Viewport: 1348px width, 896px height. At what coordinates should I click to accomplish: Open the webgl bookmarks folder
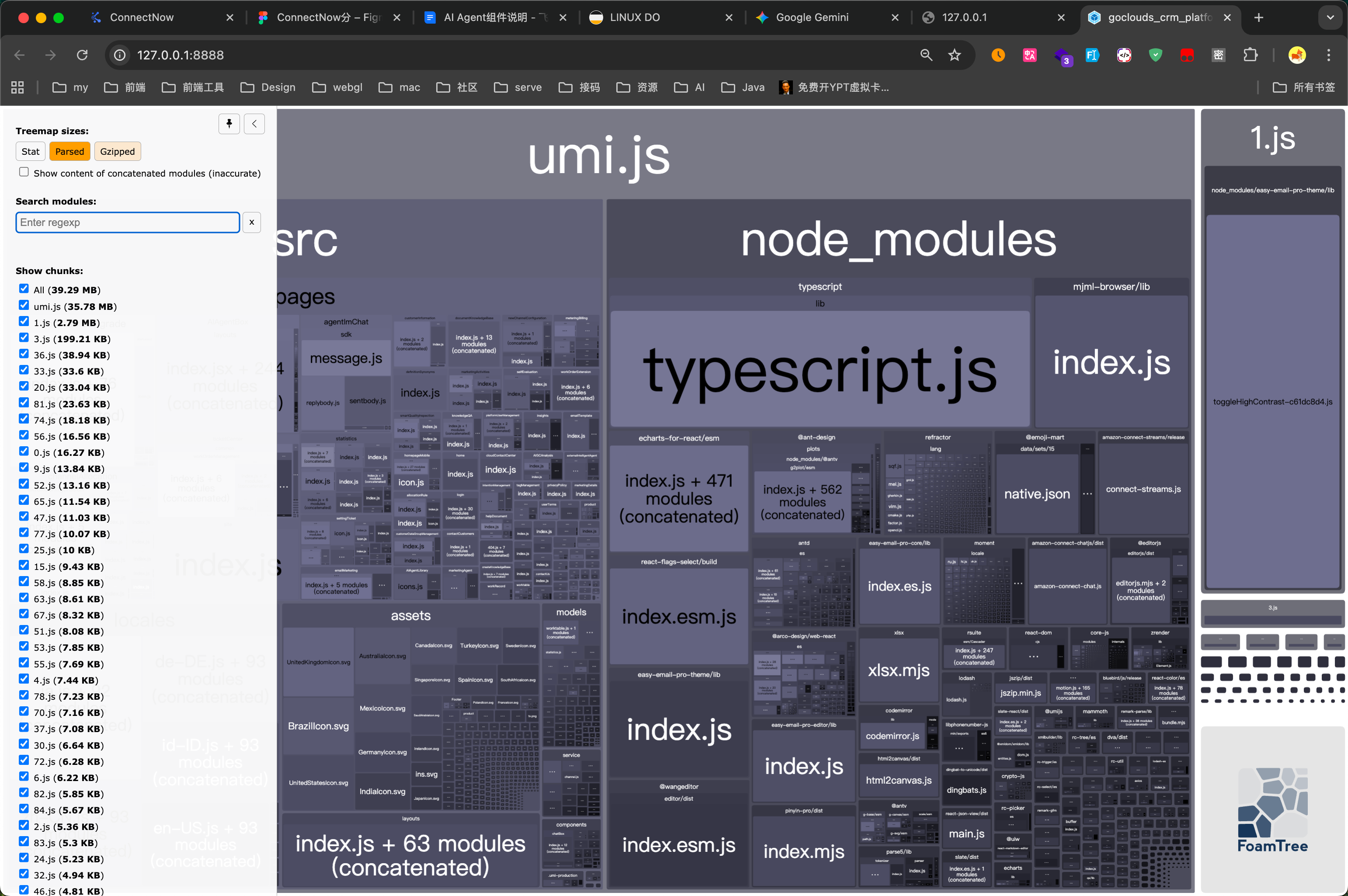[x=337, y=87]
